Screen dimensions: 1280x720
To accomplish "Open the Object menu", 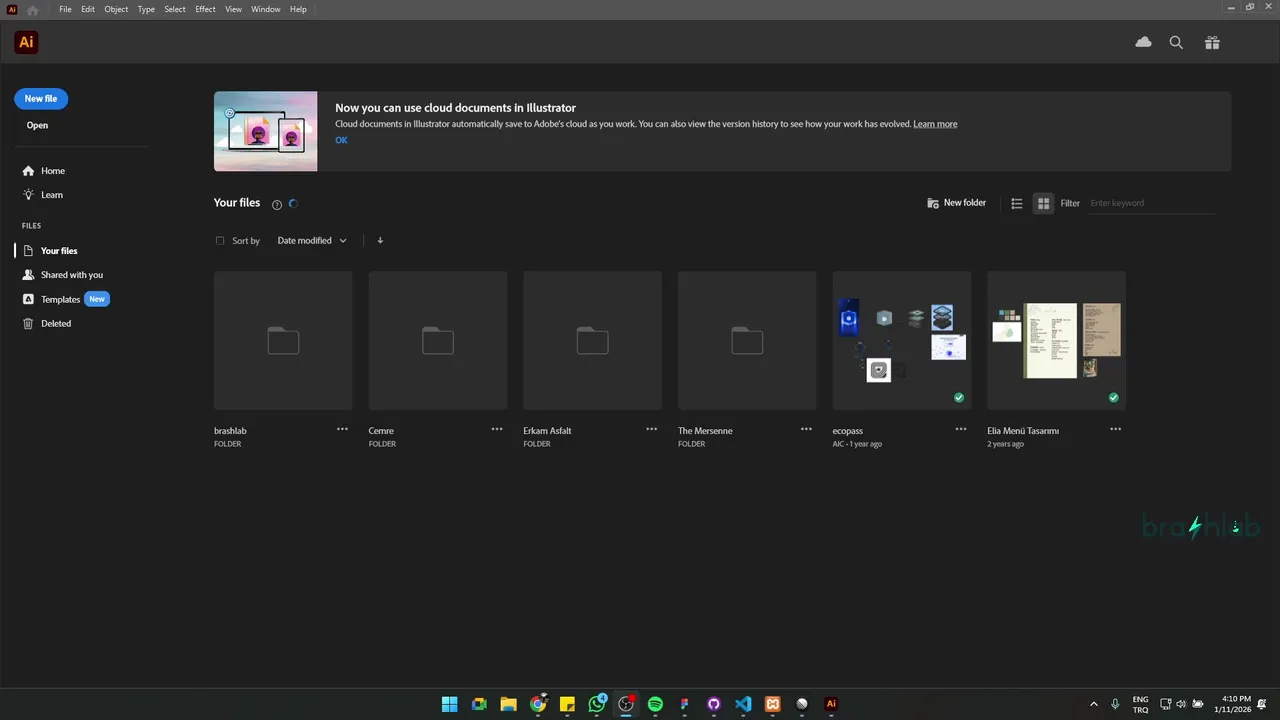I will [116, 9].
